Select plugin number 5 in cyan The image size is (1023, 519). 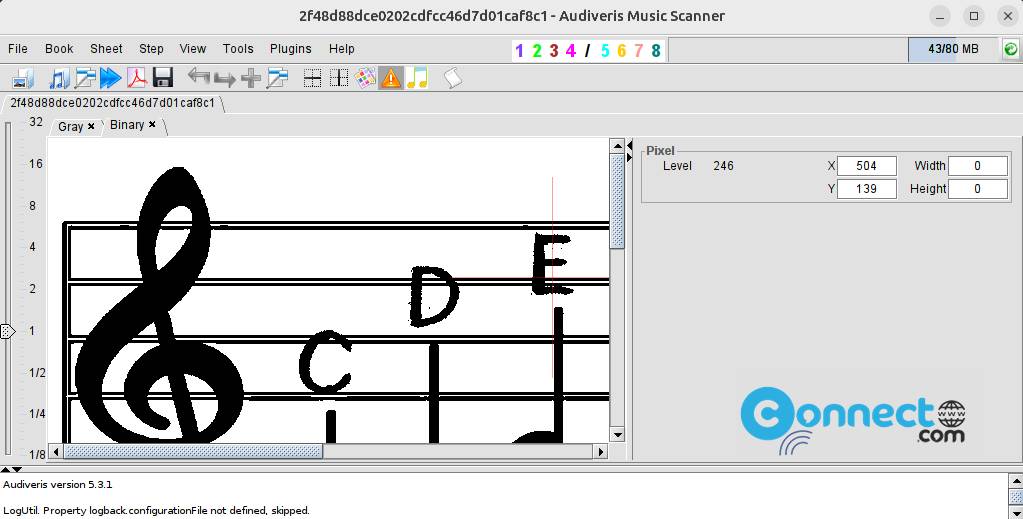[x=605, y=50]
